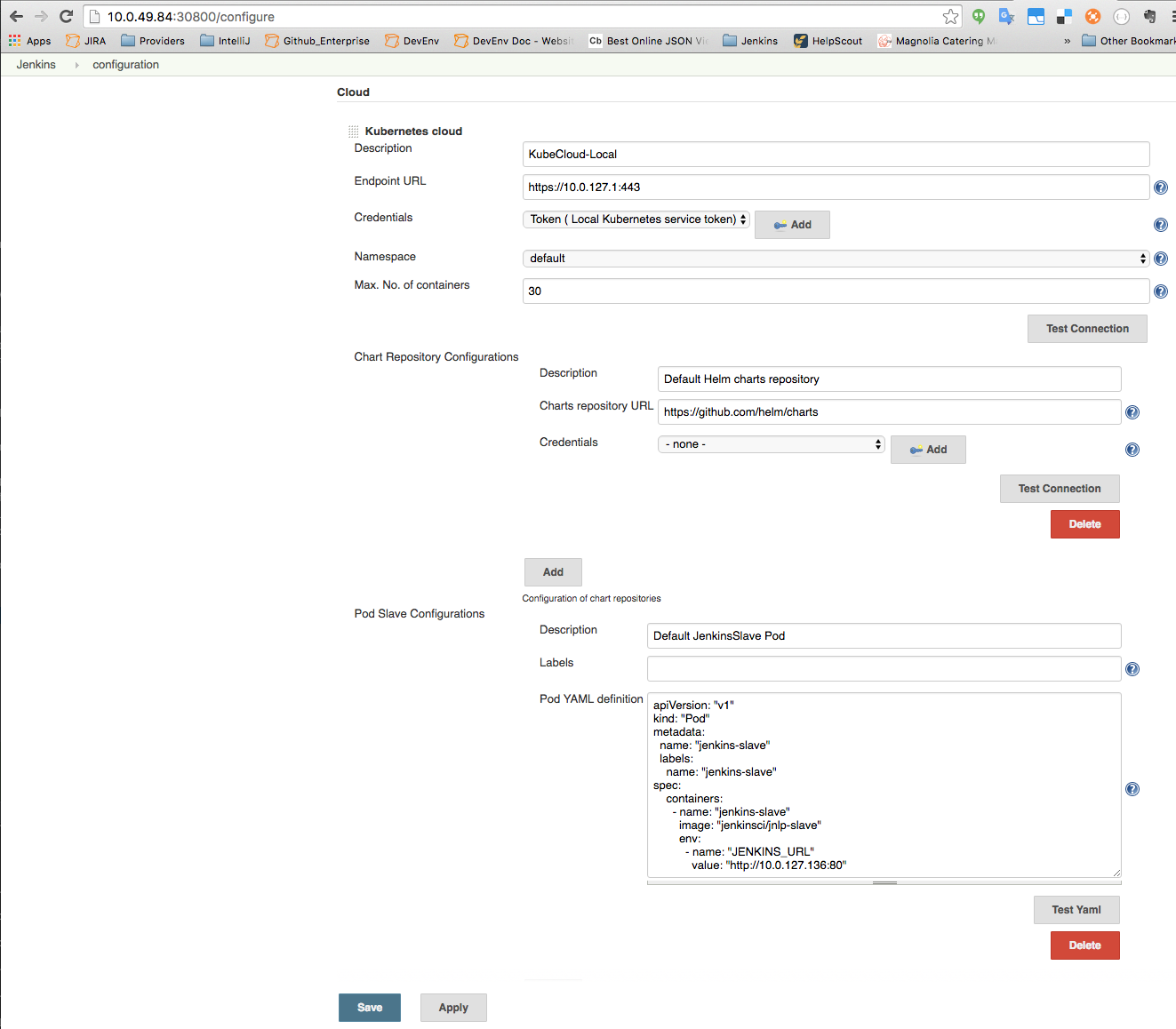Open help for Endpoint URL

click(x=1160, y=187)
